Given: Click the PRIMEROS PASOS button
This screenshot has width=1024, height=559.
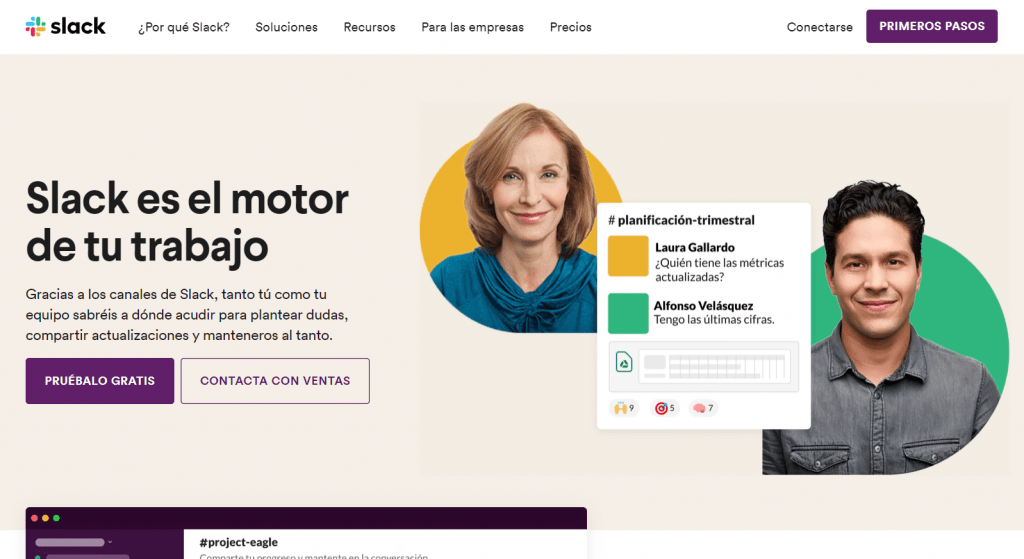Looking at the screenshot, I should (x=931, y=26).
